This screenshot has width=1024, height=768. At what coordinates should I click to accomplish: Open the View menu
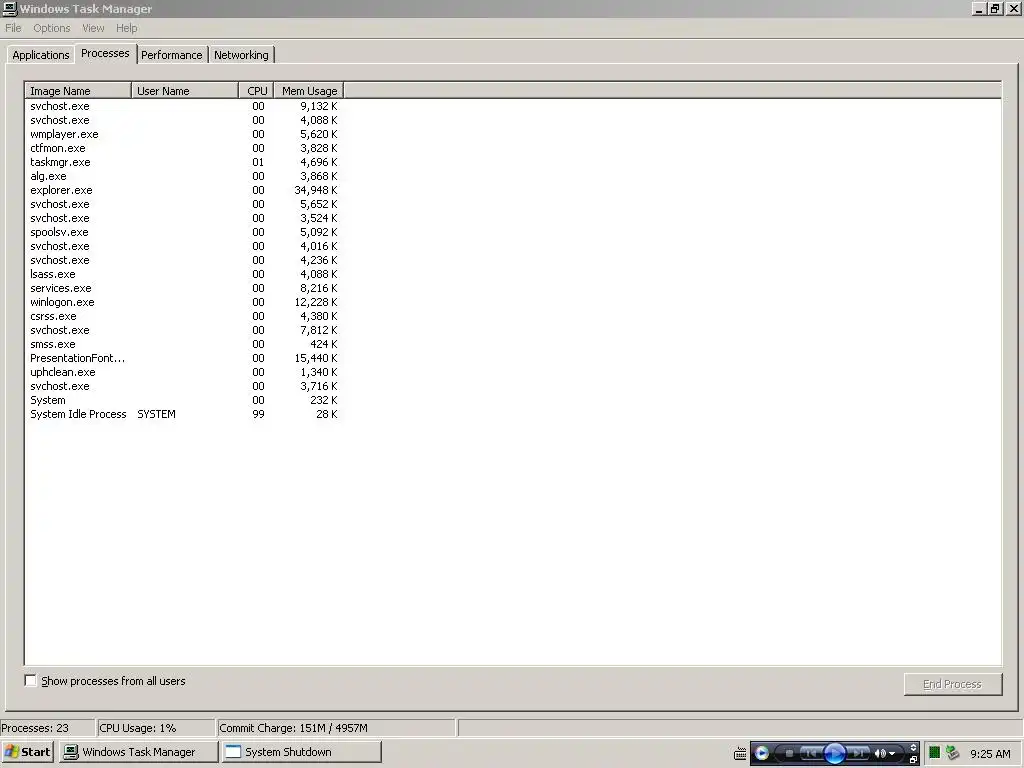click(x=93, y=28)
